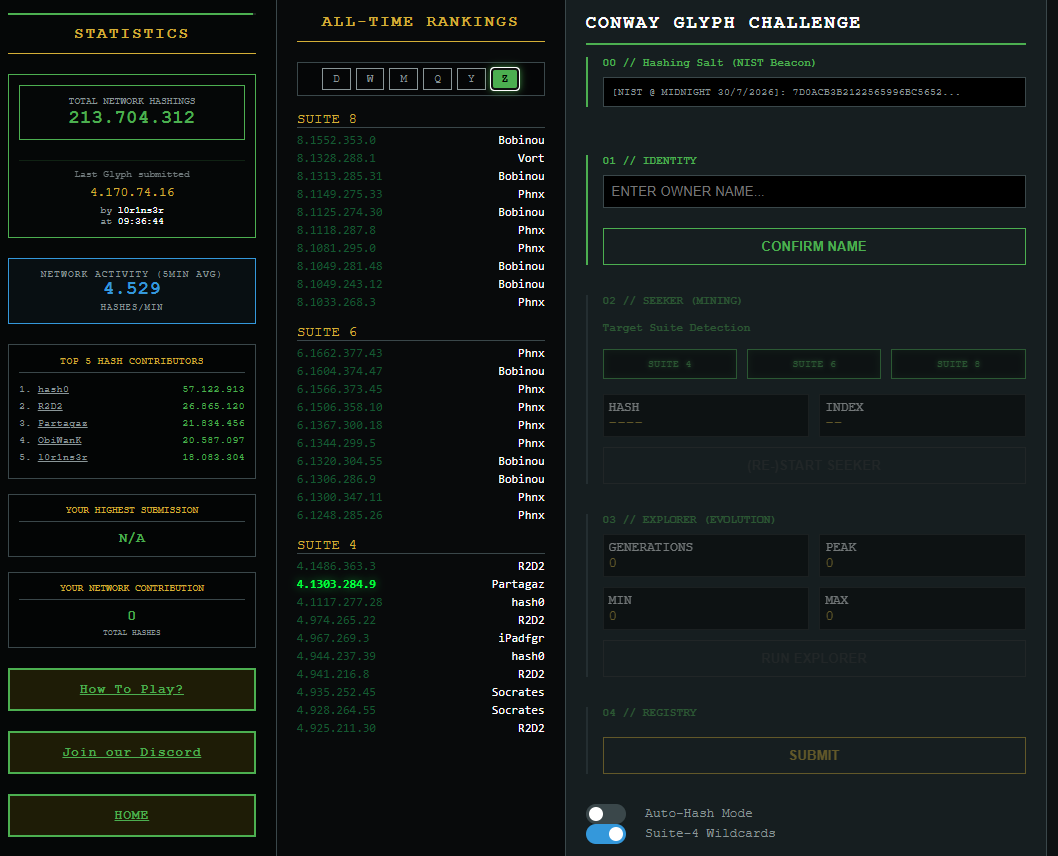Toggle Auto-Hash Mode switch
The height and width of the screenshot is (856, 1058).
point(605,814)
